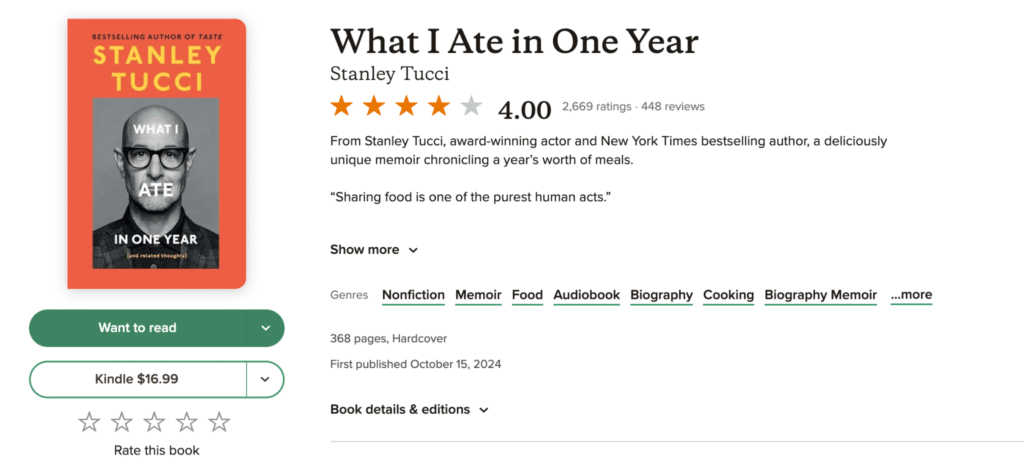Open the Want to read shelf dropdown arrow

pyautogui.click(x=265, y=328)
